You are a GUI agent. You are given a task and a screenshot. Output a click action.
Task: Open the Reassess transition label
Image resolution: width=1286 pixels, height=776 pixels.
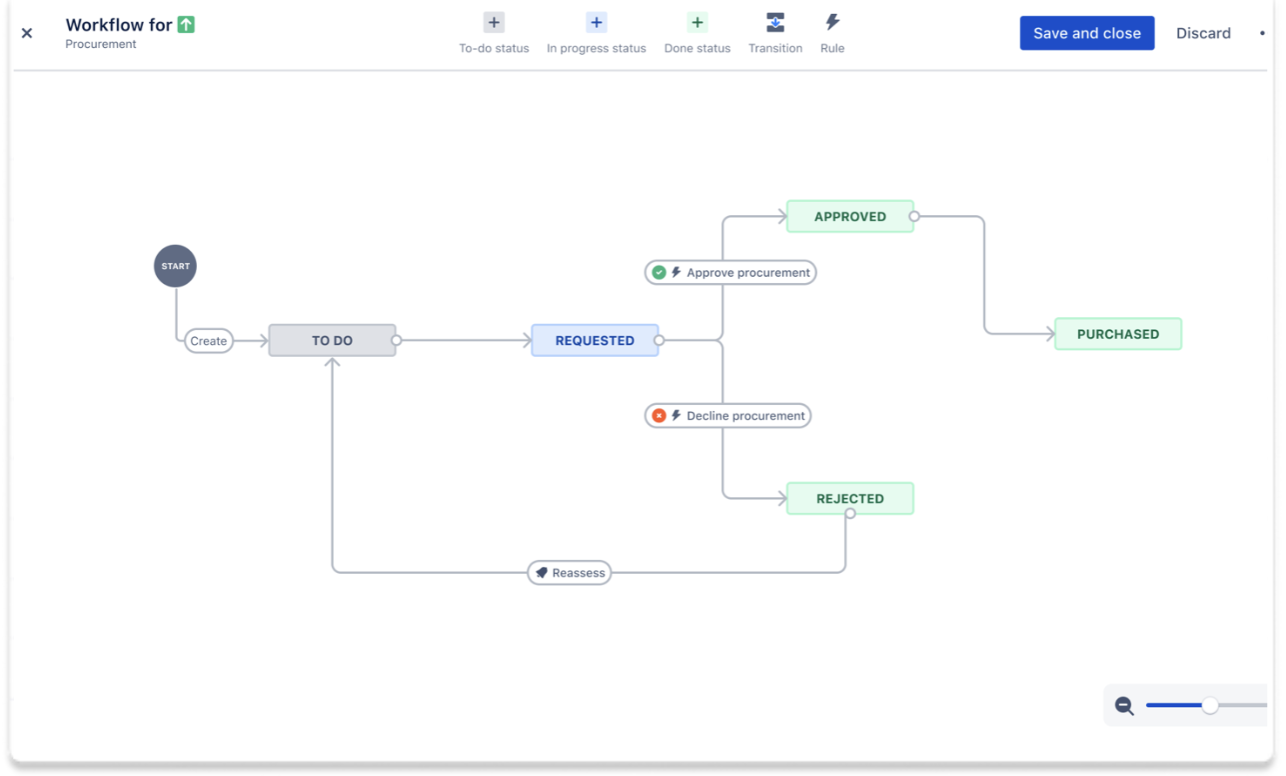568,572
